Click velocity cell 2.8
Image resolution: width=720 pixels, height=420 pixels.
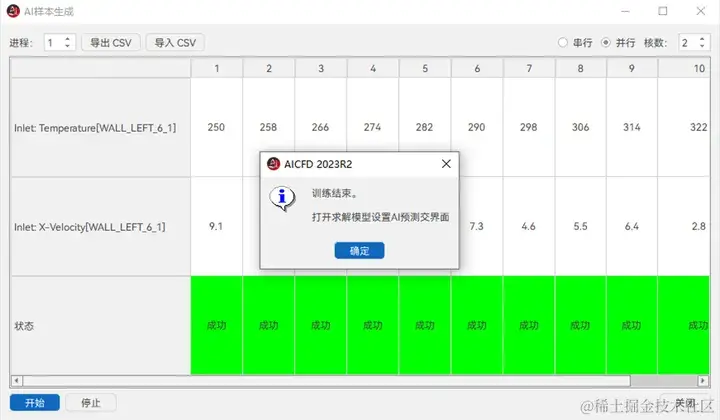684,226
